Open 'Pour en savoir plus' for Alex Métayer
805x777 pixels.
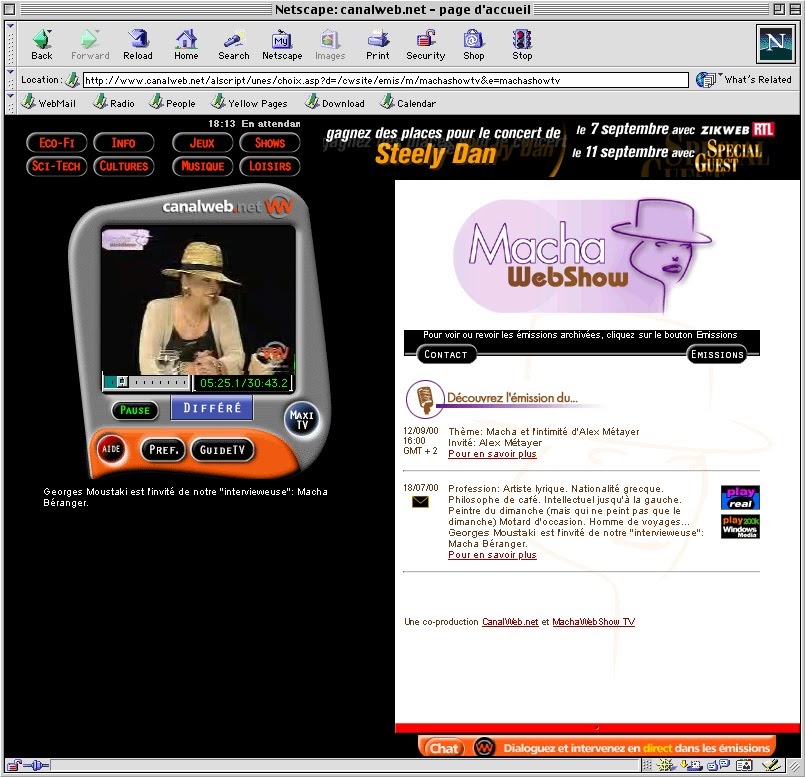coord(492,454)
